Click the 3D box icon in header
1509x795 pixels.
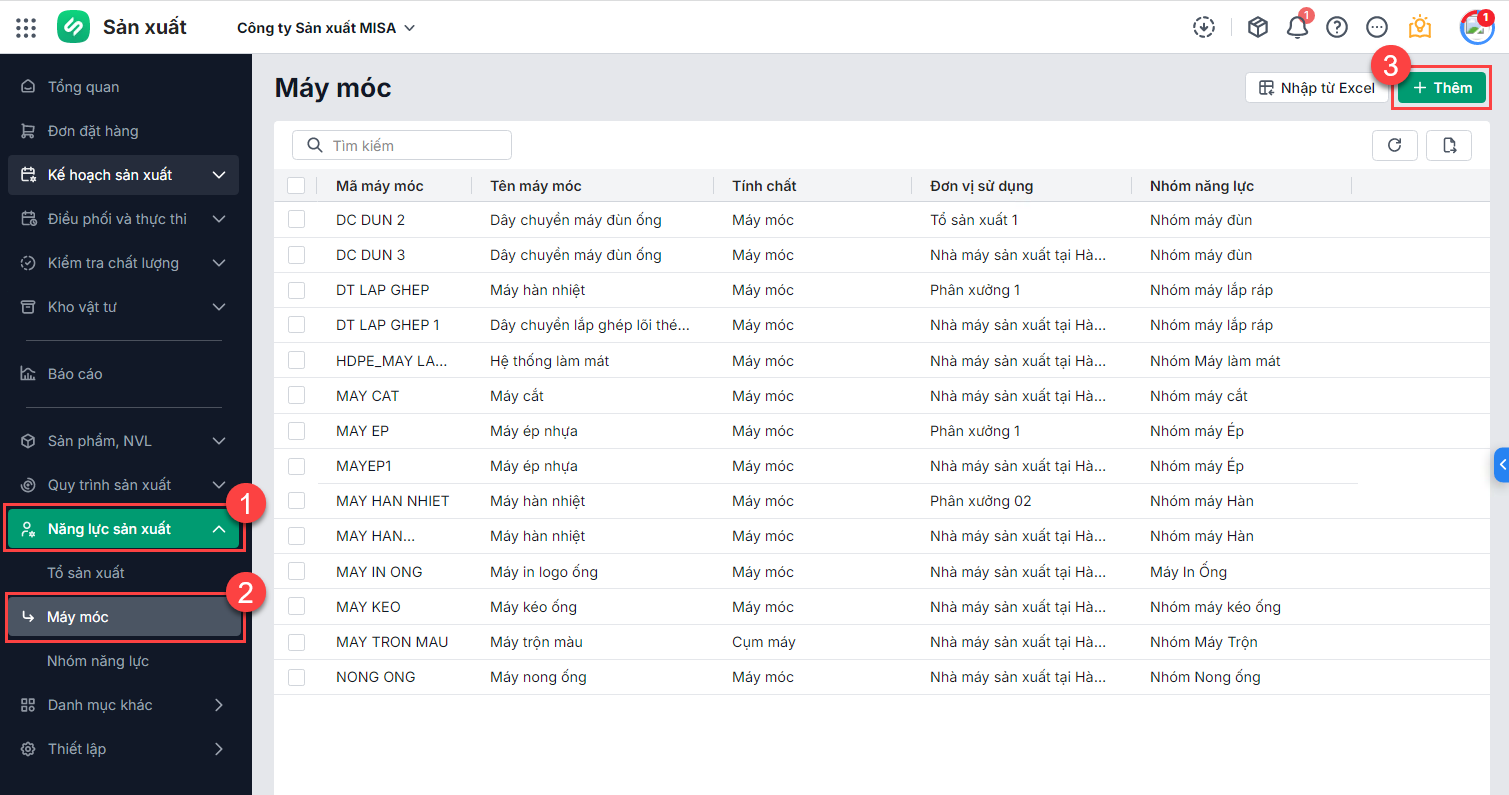point(1258,27)
